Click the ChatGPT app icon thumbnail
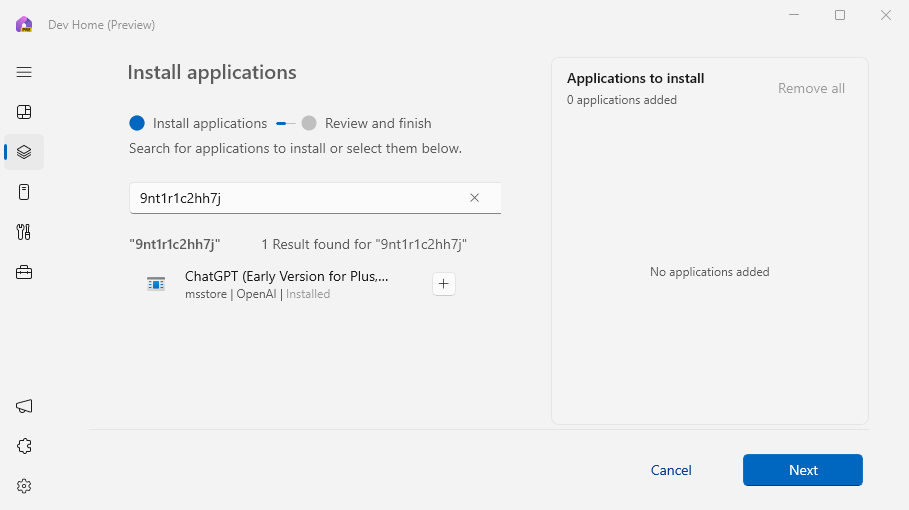909x510 pixels. [x=156, y=284]
